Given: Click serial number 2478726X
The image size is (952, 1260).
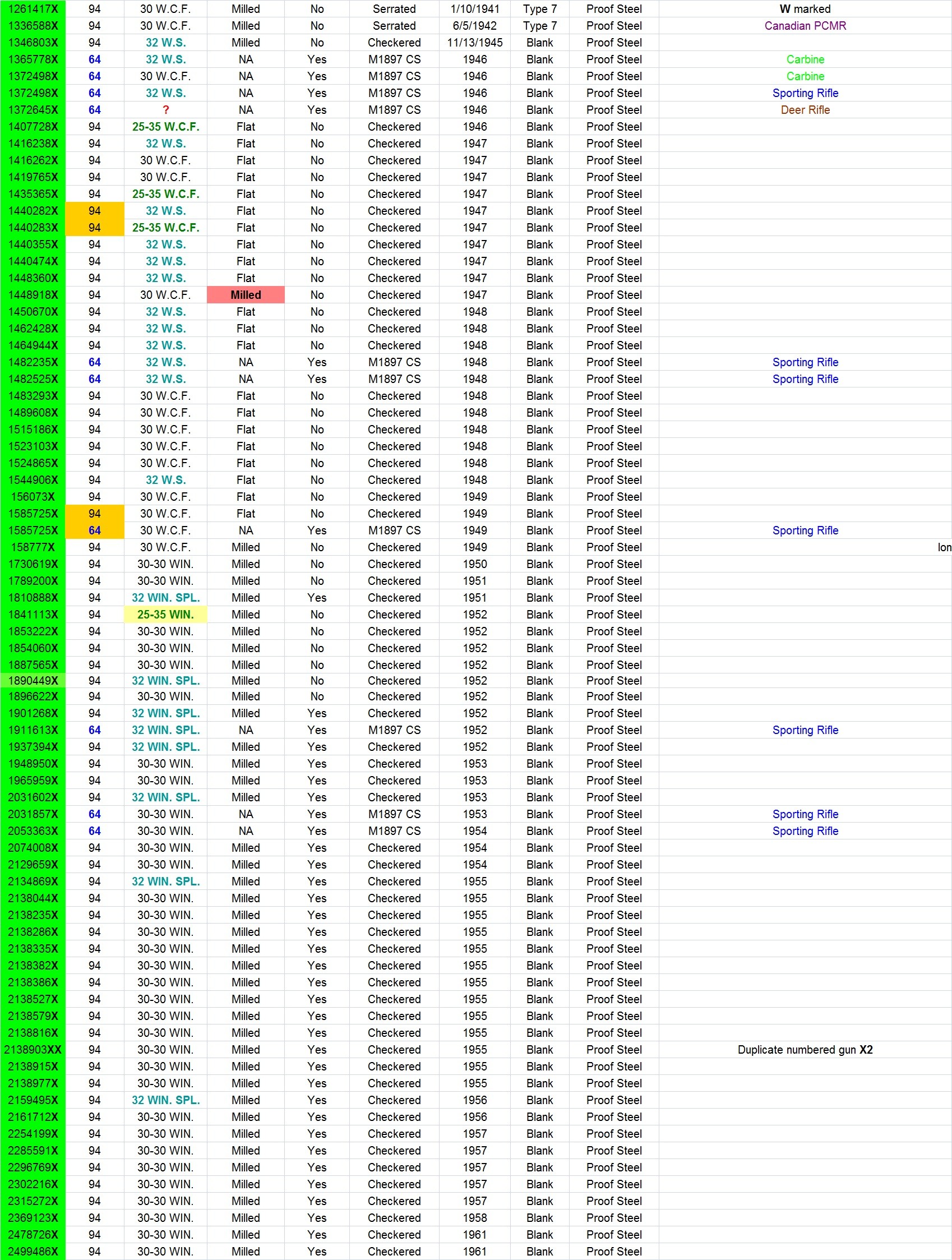Looking at the screenshot, I should [x=33, y=1235].
